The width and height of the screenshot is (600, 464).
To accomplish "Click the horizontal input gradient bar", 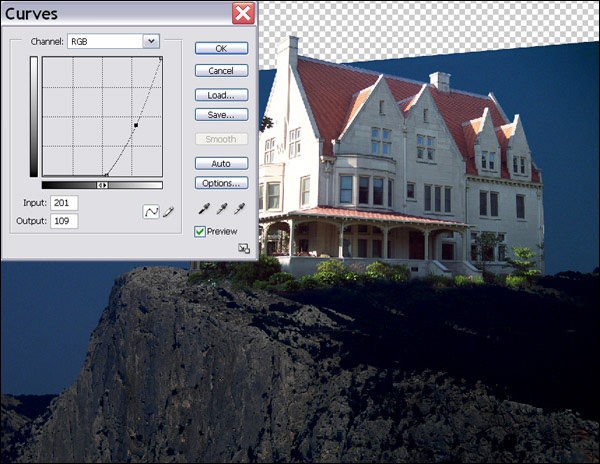I will 102,185.
